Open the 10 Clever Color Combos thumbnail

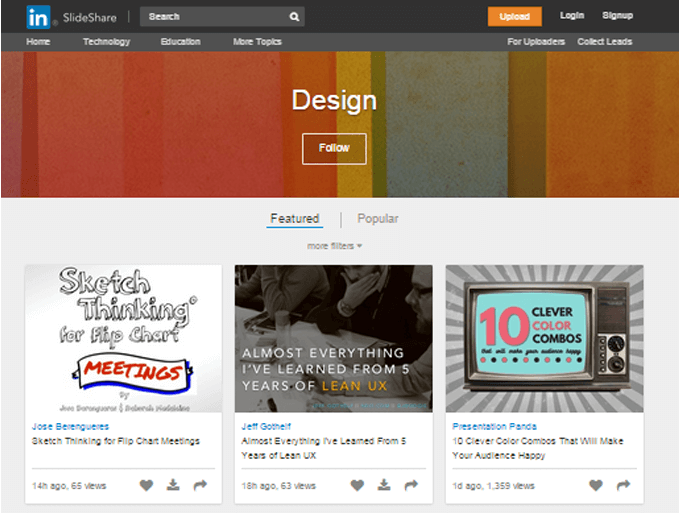tap(545, 339)
